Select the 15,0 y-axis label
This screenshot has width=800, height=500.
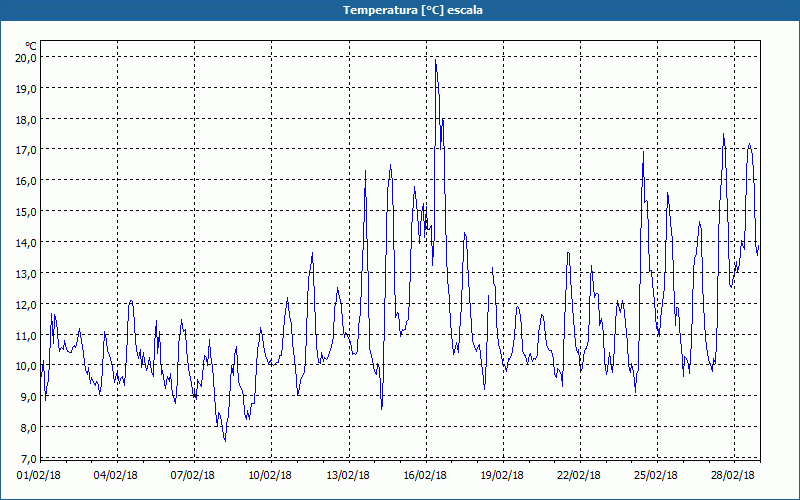pyautogui.click(x=26, y=211)
